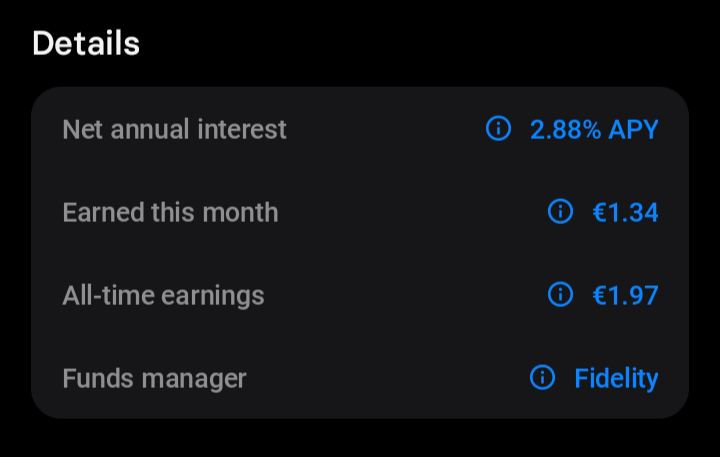Screen dimensions: 720x457
Task: Show info for All-time earnings €1.97
Action: tap(560, 294)
